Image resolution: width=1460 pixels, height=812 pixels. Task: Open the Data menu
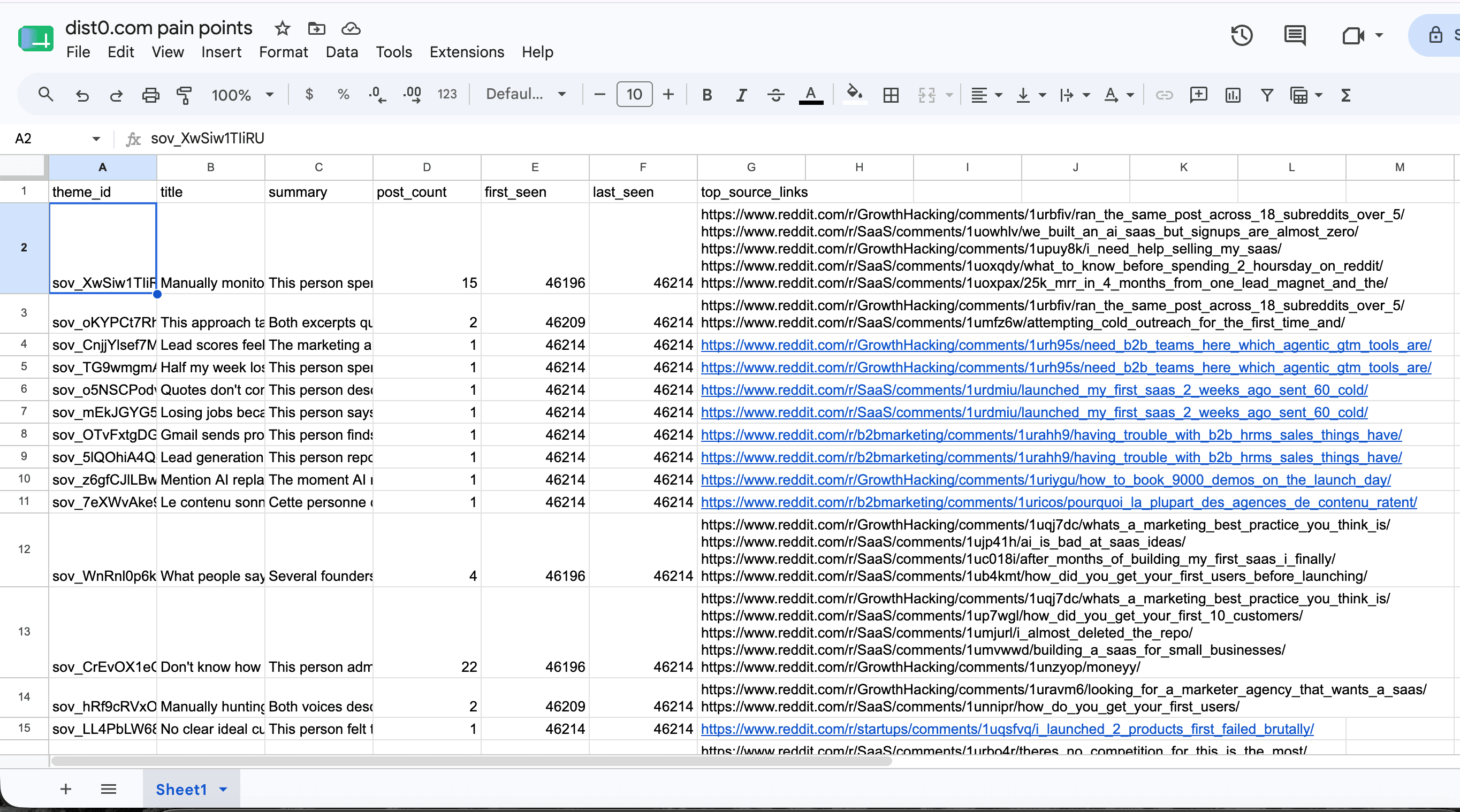(342, 52)
